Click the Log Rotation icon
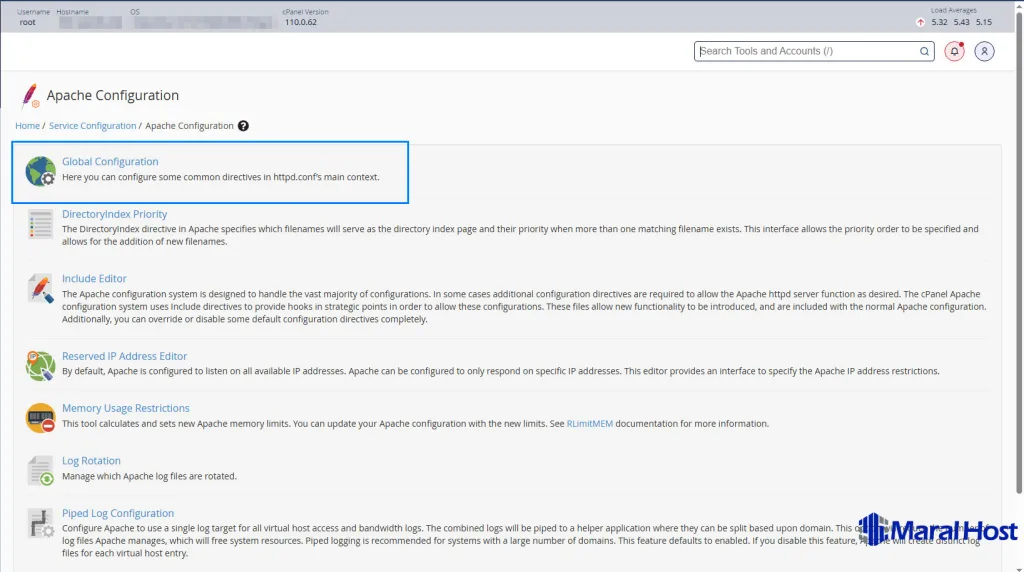 [x=40, y=471]
